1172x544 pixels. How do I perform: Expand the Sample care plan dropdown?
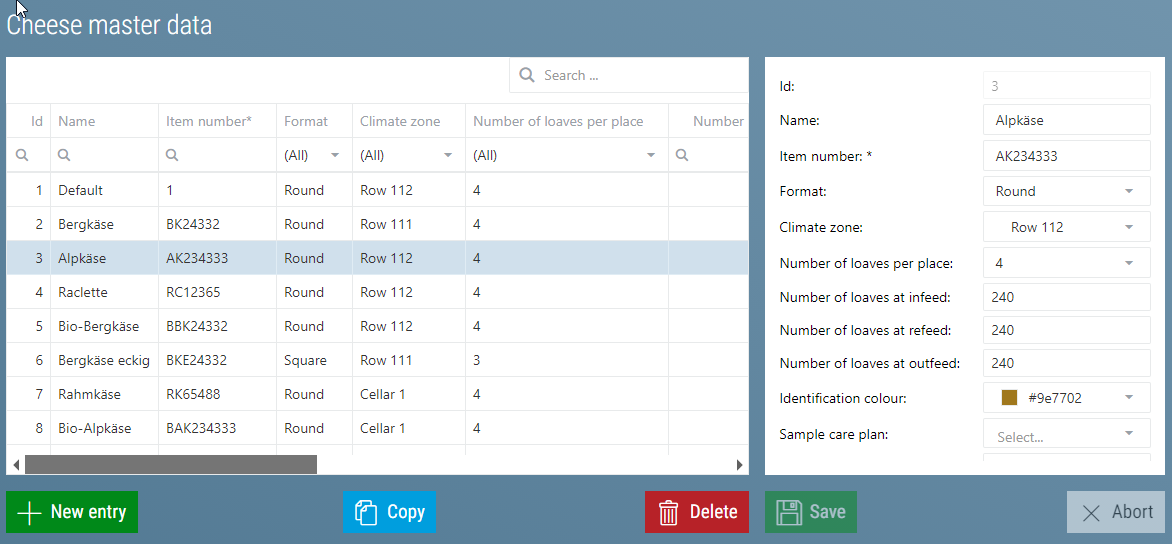coord(1129,434)
